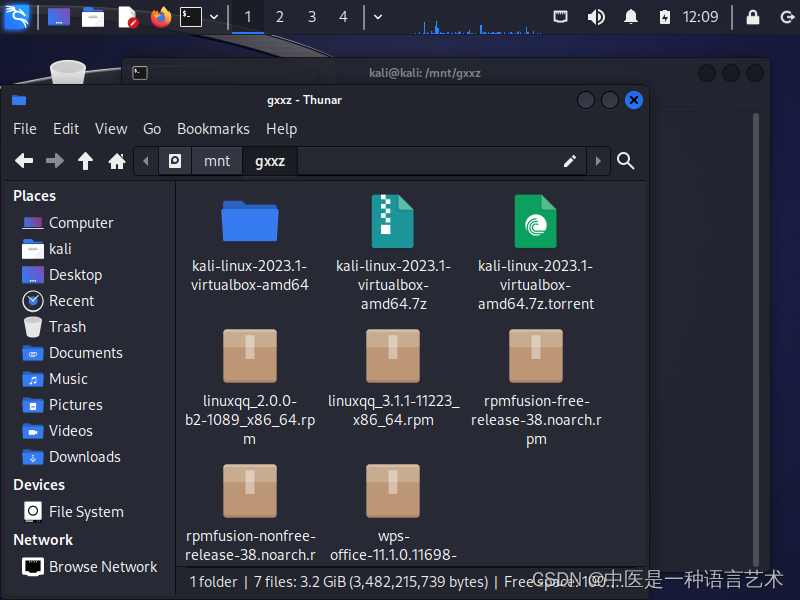The height and width of the screenshot is (600, 800).
Task: Open the Bookmarks menu
Action: tap(213, 129)
